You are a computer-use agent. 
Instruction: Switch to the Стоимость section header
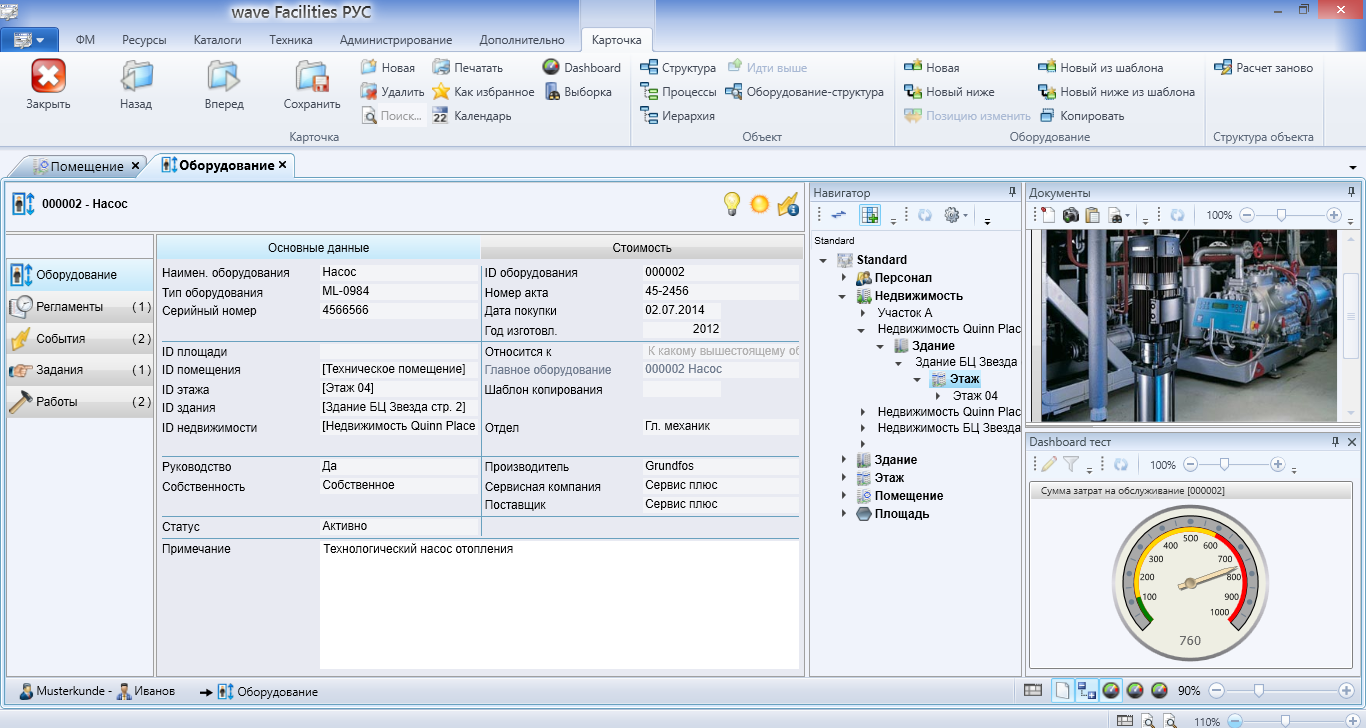tap(641, 248)
